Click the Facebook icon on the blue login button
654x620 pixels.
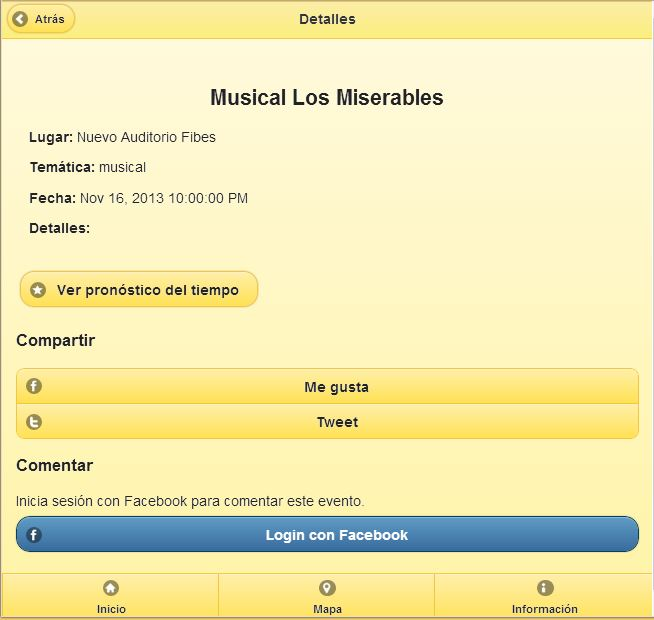34,535
